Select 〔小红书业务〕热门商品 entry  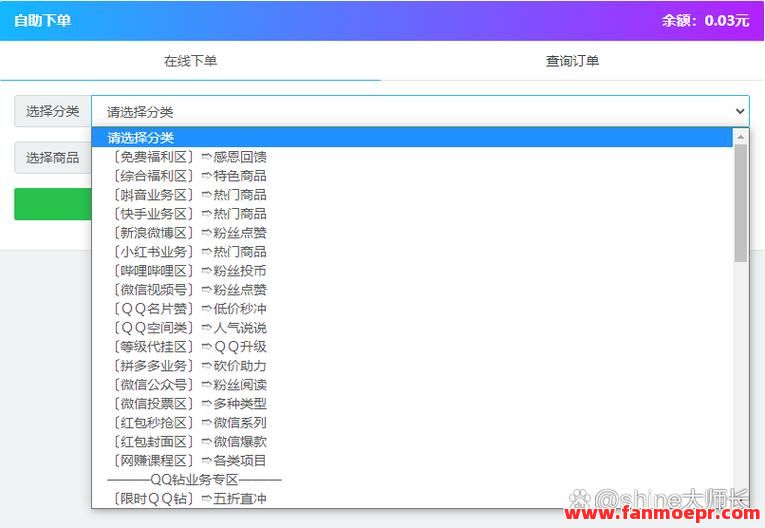pyautogui.click(x=412, y=252)
